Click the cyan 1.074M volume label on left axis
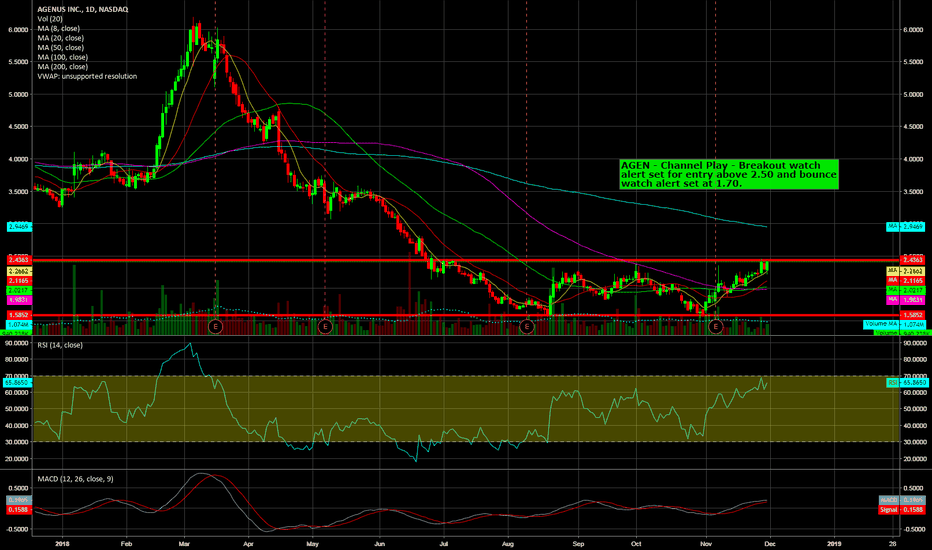 20,324
